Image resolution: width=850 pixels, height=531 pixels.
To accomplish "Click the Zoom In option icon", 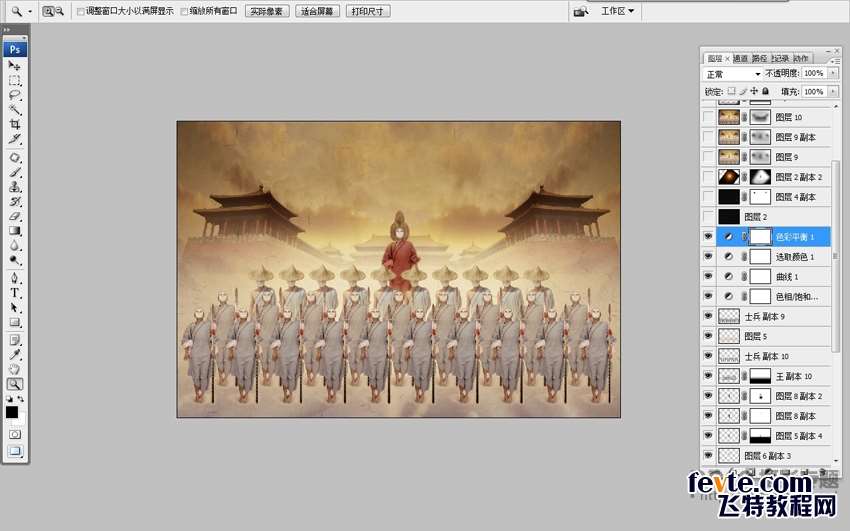I will coord(48,11).
